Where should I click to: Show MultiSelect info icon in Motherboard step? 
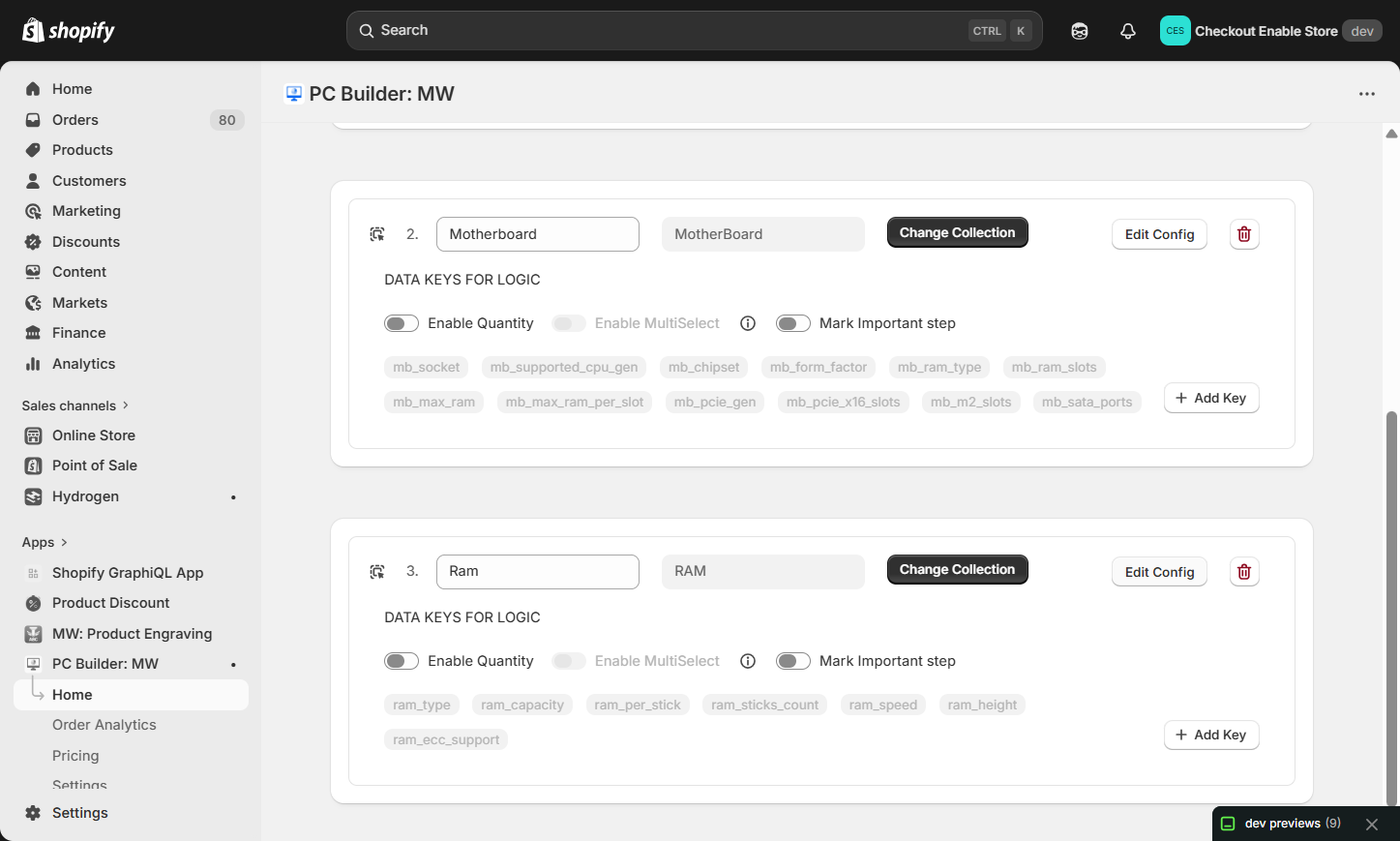pos(748,323)
